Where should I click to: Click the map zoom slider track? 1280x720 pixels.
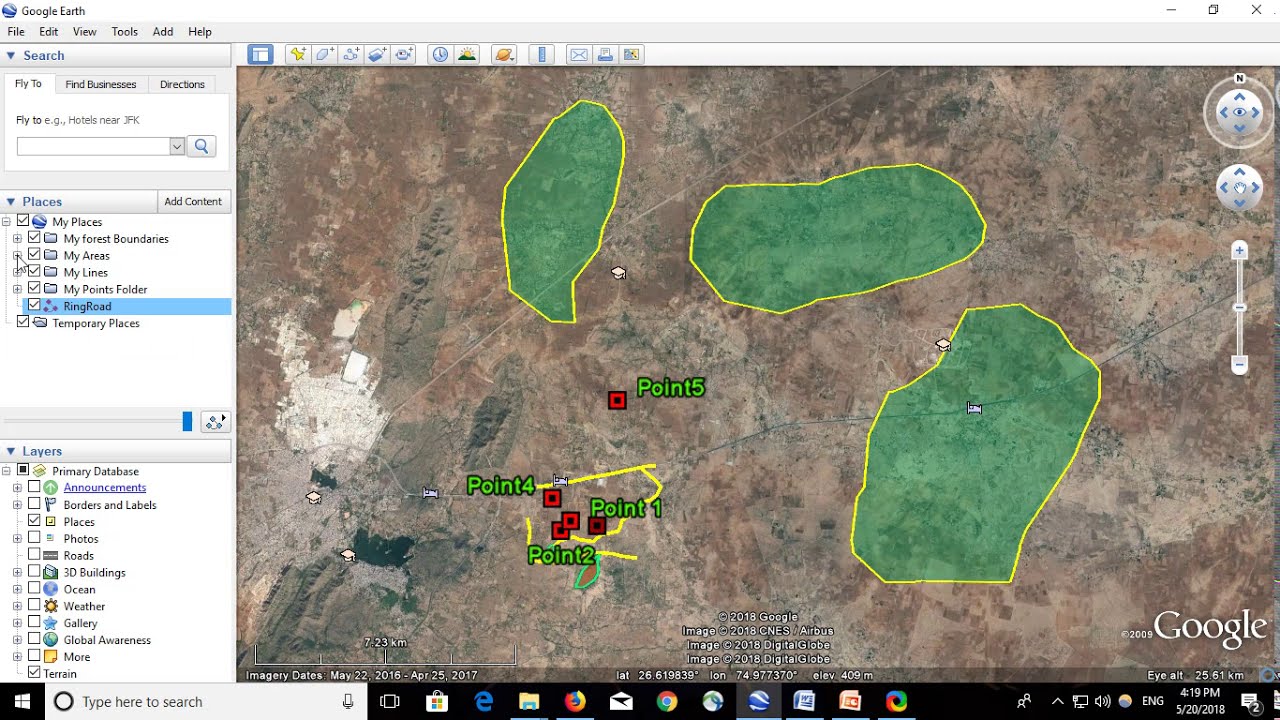click(1240, 307)
